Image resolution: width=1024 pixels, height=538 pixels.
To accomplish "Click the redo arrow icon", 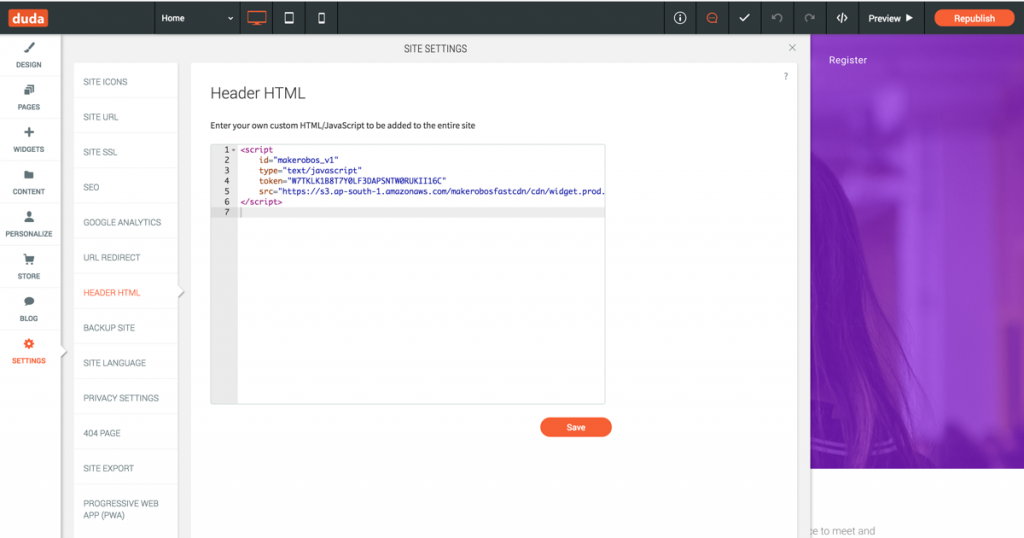I will tap(809, 18).
